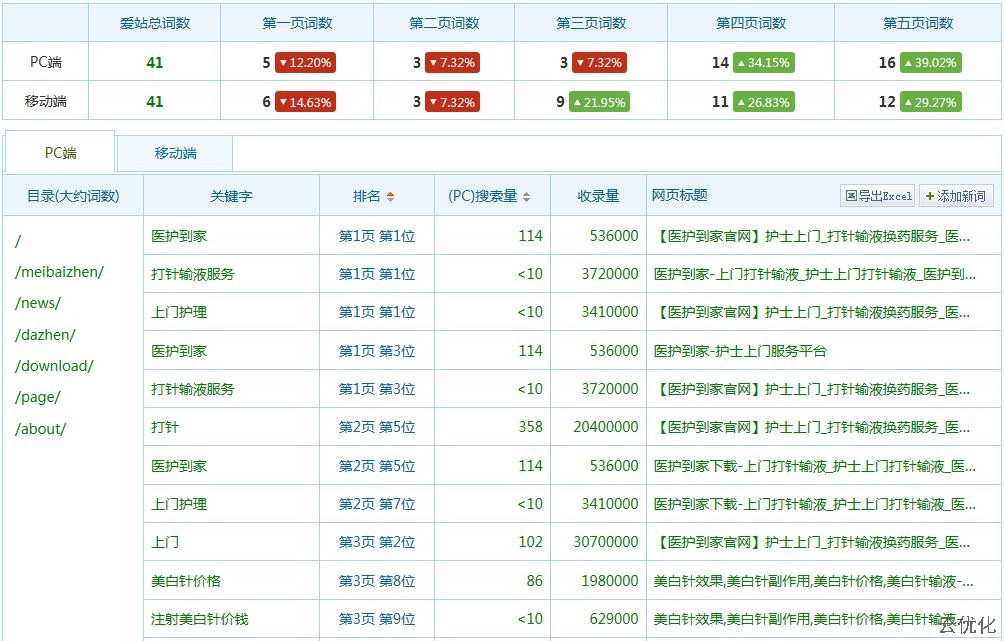1005x641 pixels.
Task: Open the /meibaizhen/ directory
Action: [59, 272]
